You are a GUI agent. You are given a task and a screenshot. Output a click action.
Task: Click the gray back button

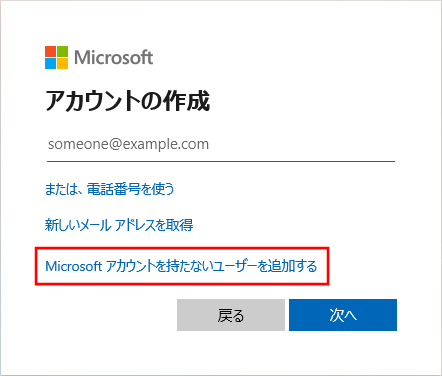coord(231,315)
